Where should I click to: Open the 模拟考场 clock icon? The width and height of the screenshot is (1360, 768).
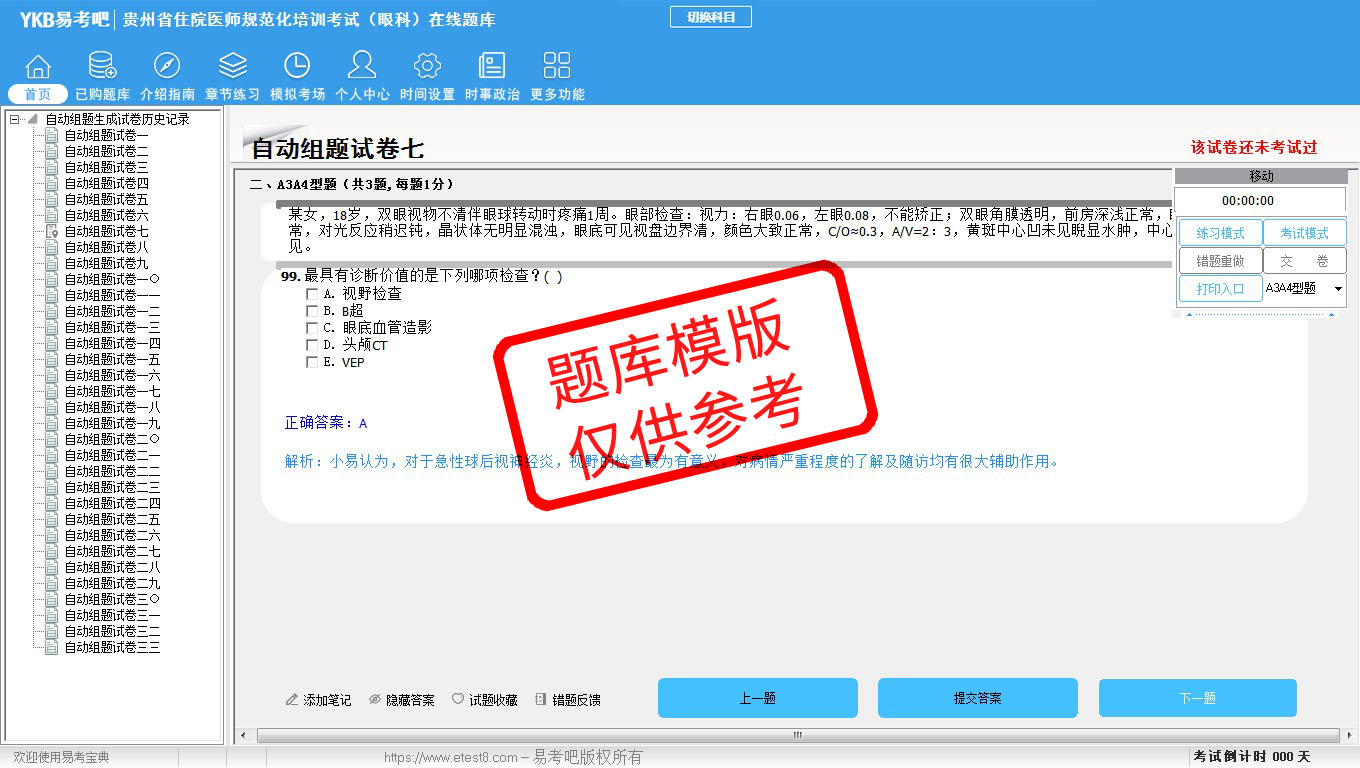pyautogui.click(x=297, y=66)
